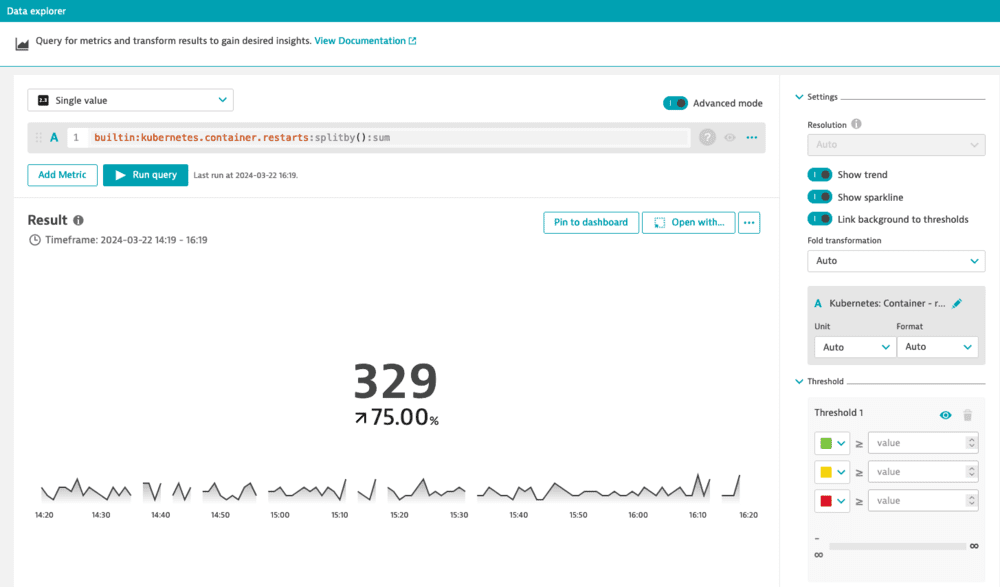Click the first threshold value input field
The width and height of the screenshot is (1000, 587).
point(915,442)
